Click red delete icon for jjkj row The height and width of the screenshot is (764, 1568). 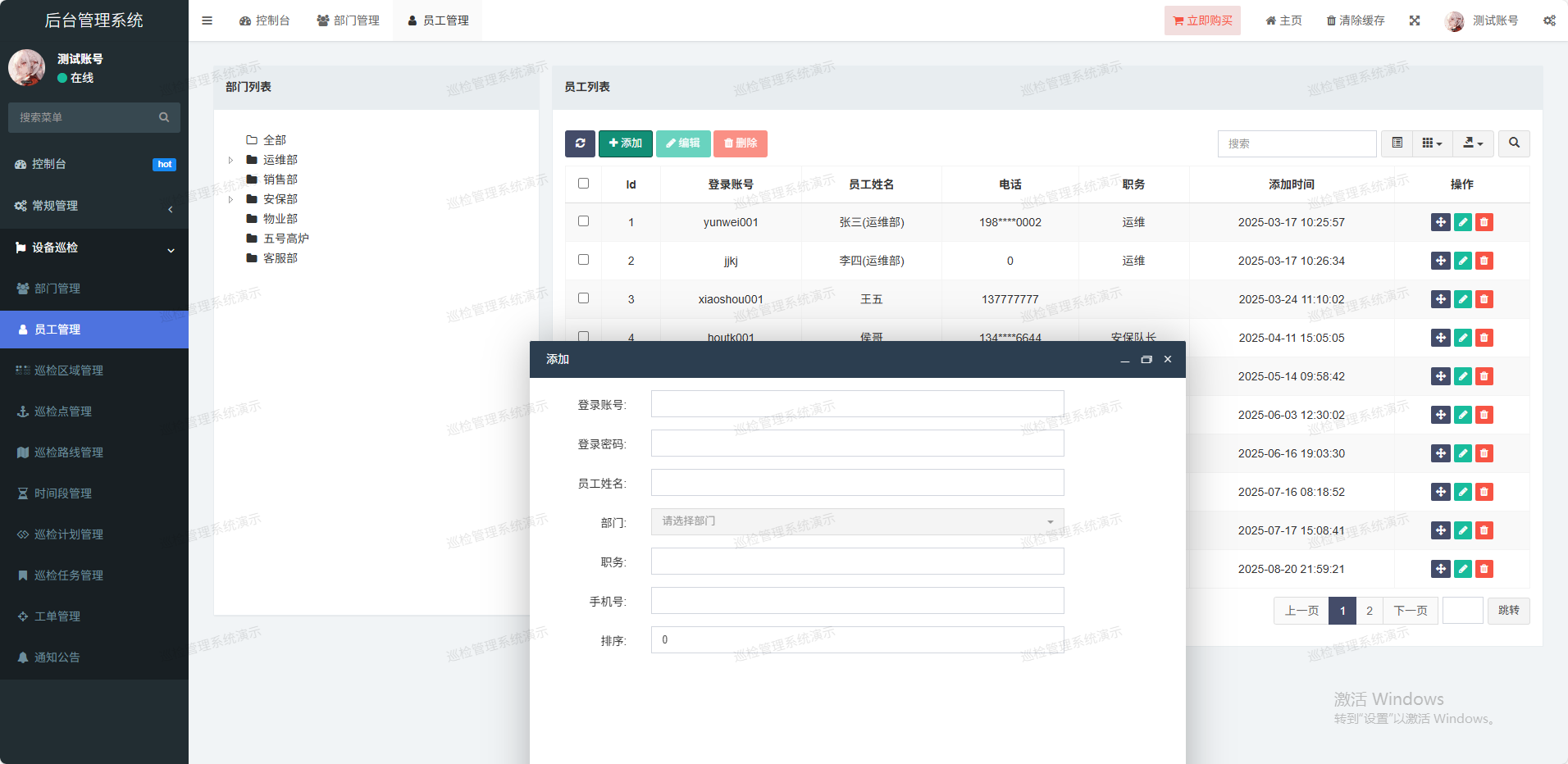(x=1484, y=261)
